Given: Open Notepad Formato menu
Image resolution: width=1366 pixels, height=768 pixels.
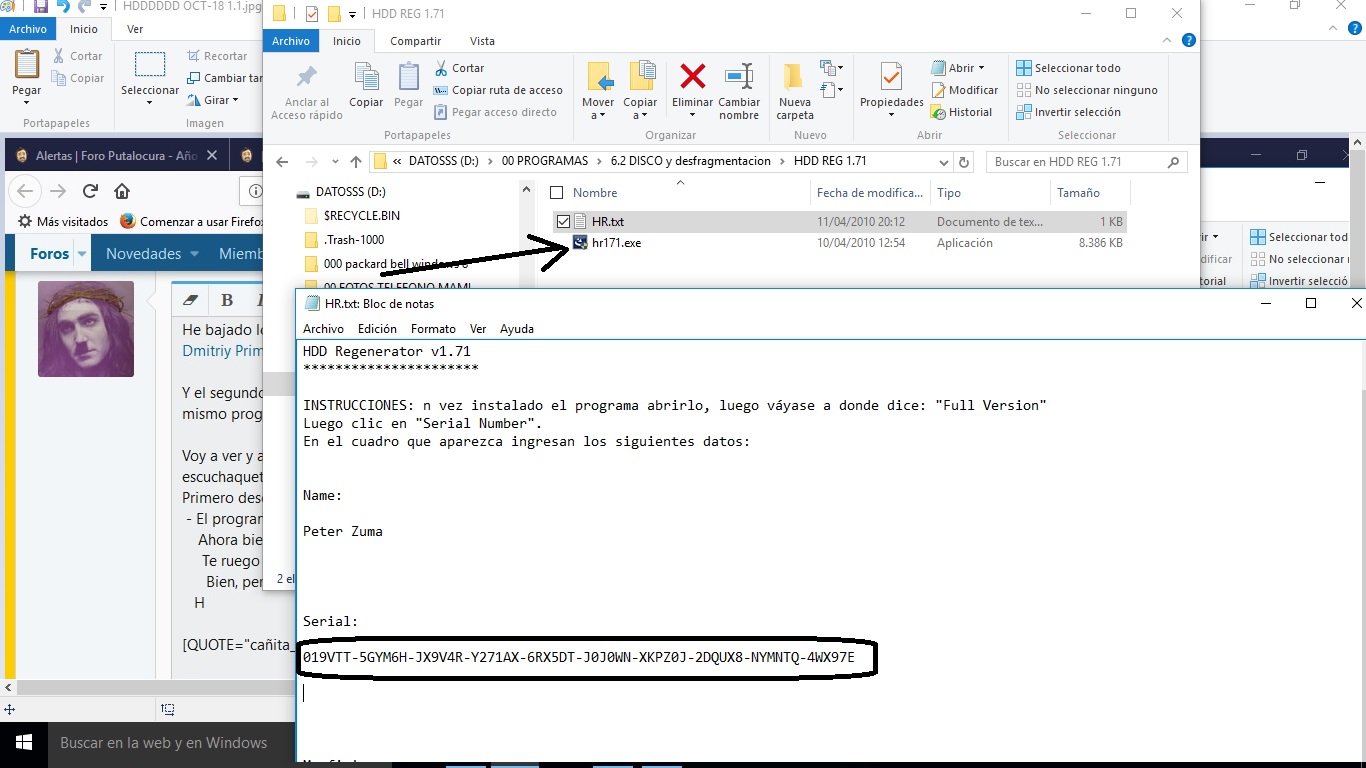Looking at the screenshot, I should (433, 329).
